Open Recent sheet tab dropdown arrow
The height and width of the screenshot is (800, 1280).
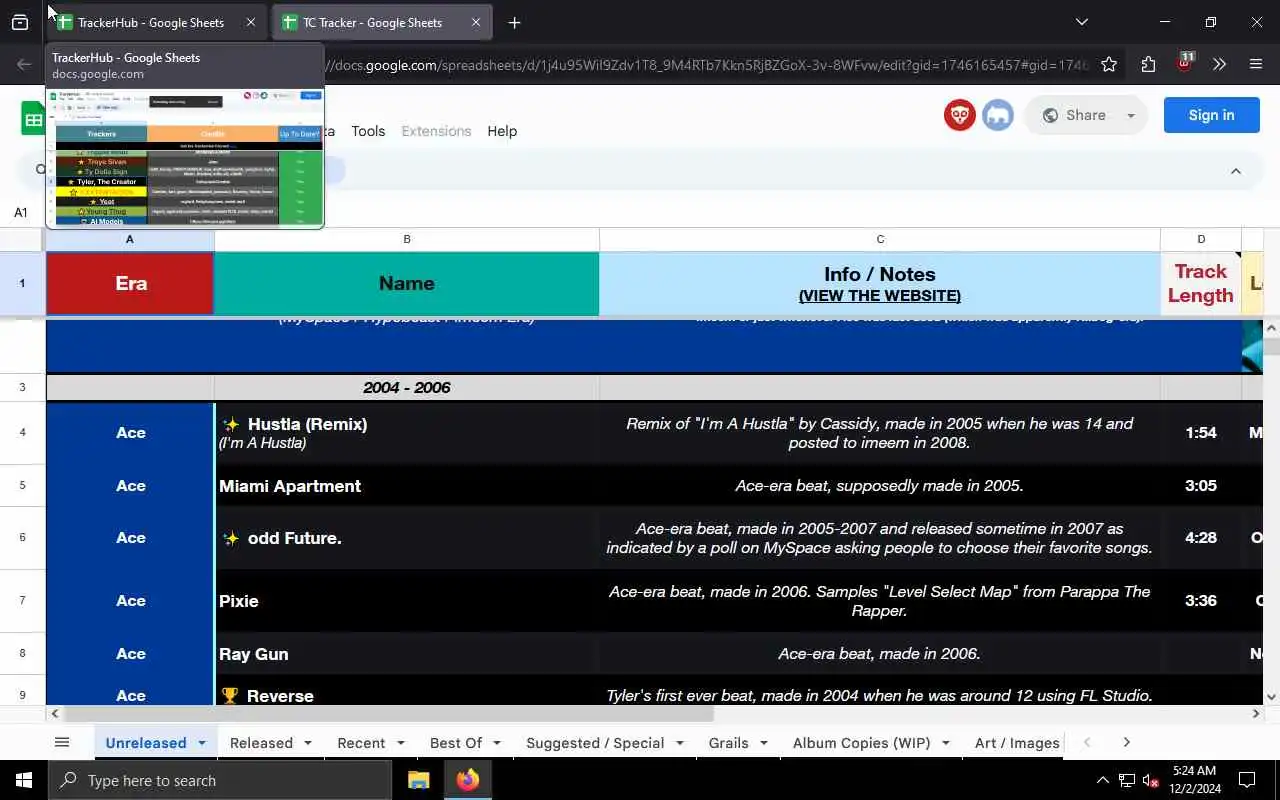400,743
